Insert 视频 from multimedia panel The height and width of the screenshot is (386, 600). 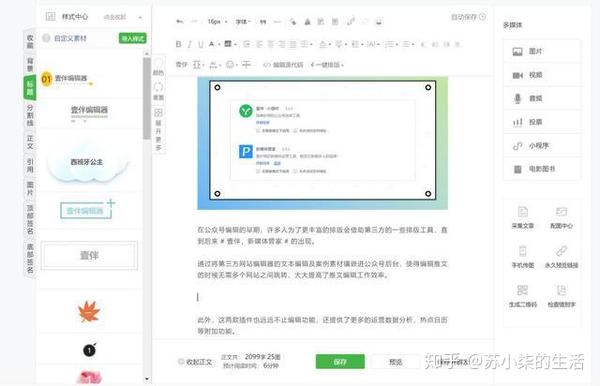(x=542, y=75)
